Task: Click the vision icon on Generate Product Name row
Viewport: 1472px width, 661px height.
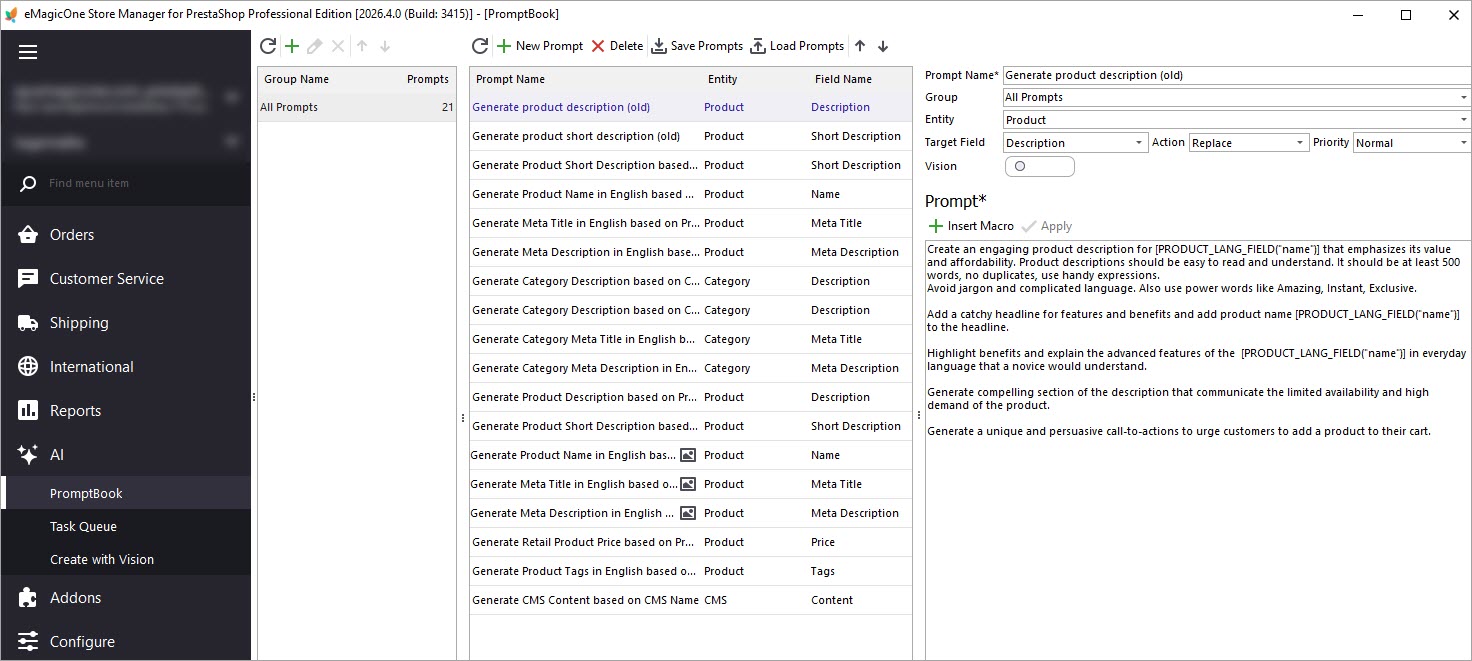Action: (x=688, y=455)
